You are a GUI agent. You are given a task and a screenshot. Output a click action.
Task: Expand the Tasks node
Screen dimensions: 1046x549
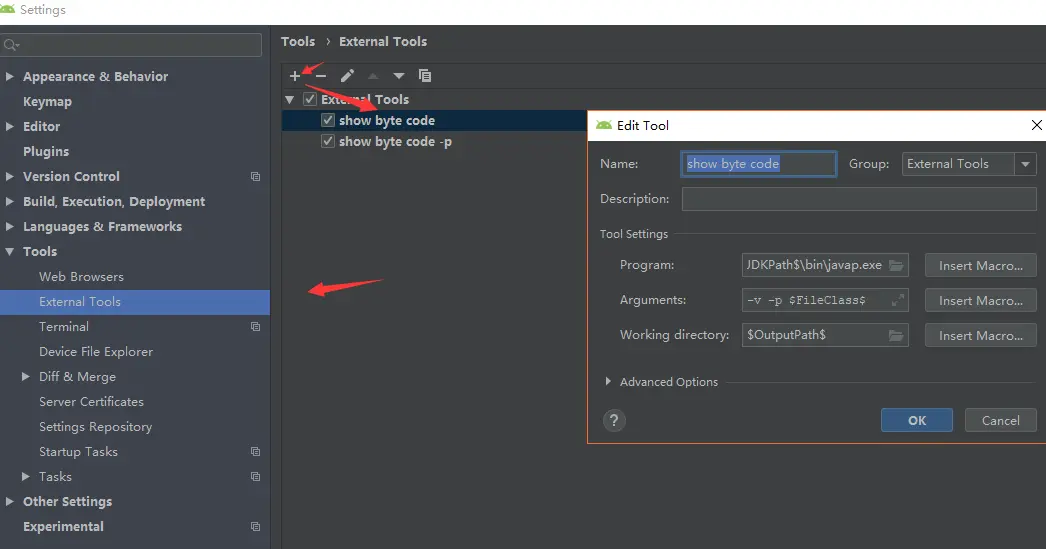click(x=25, y=477)
